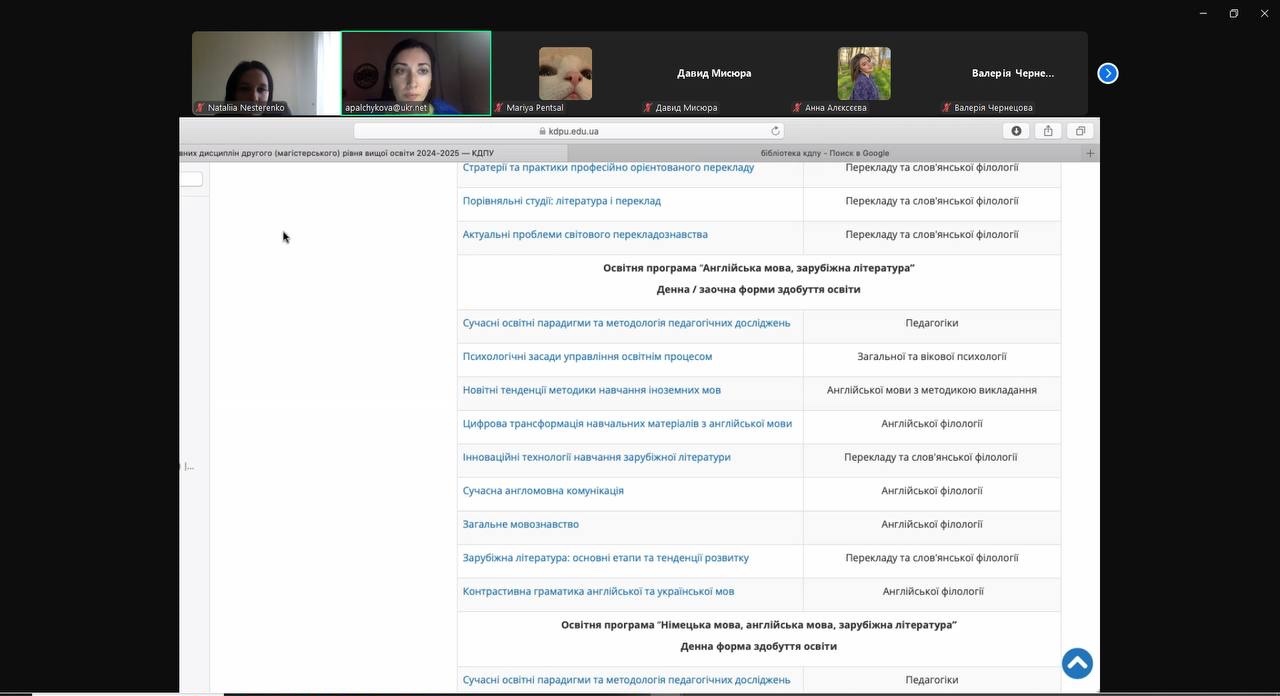Click the scroll-to-top round arrow button
This screenshot has width=1280, height=696.
pyautogui.click(x=1077, y=663)
